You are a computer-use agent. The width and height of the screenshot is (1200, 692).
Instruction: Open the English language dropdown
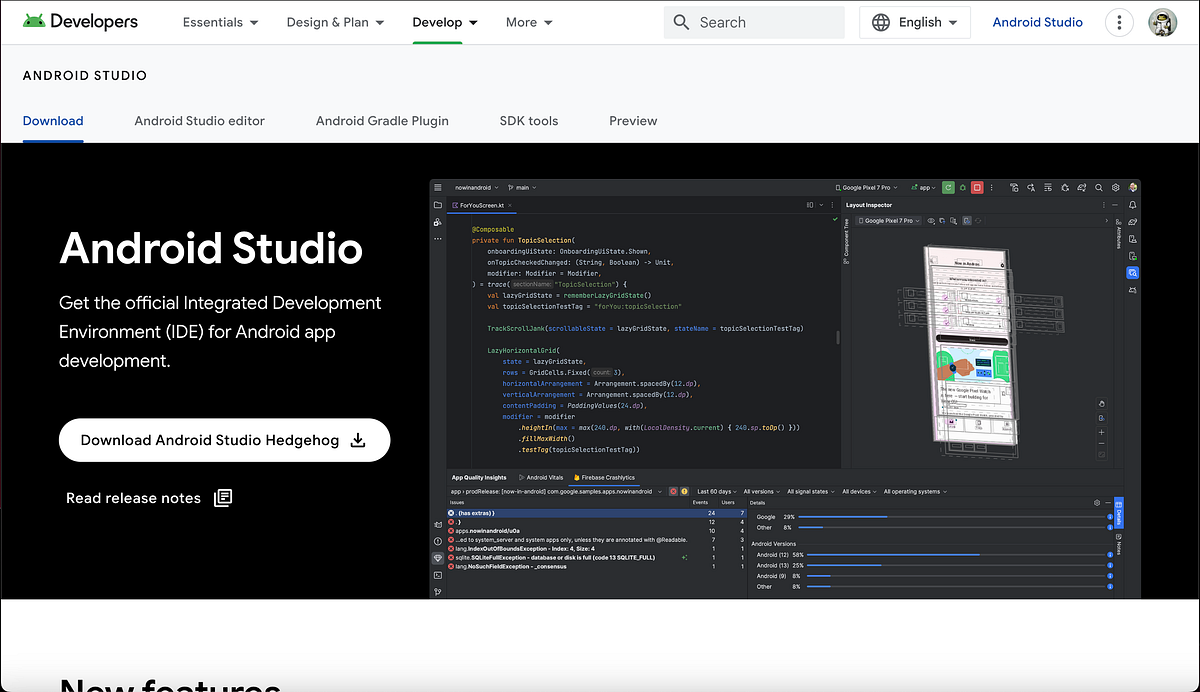pyautogui.click(x=915, y=22)
